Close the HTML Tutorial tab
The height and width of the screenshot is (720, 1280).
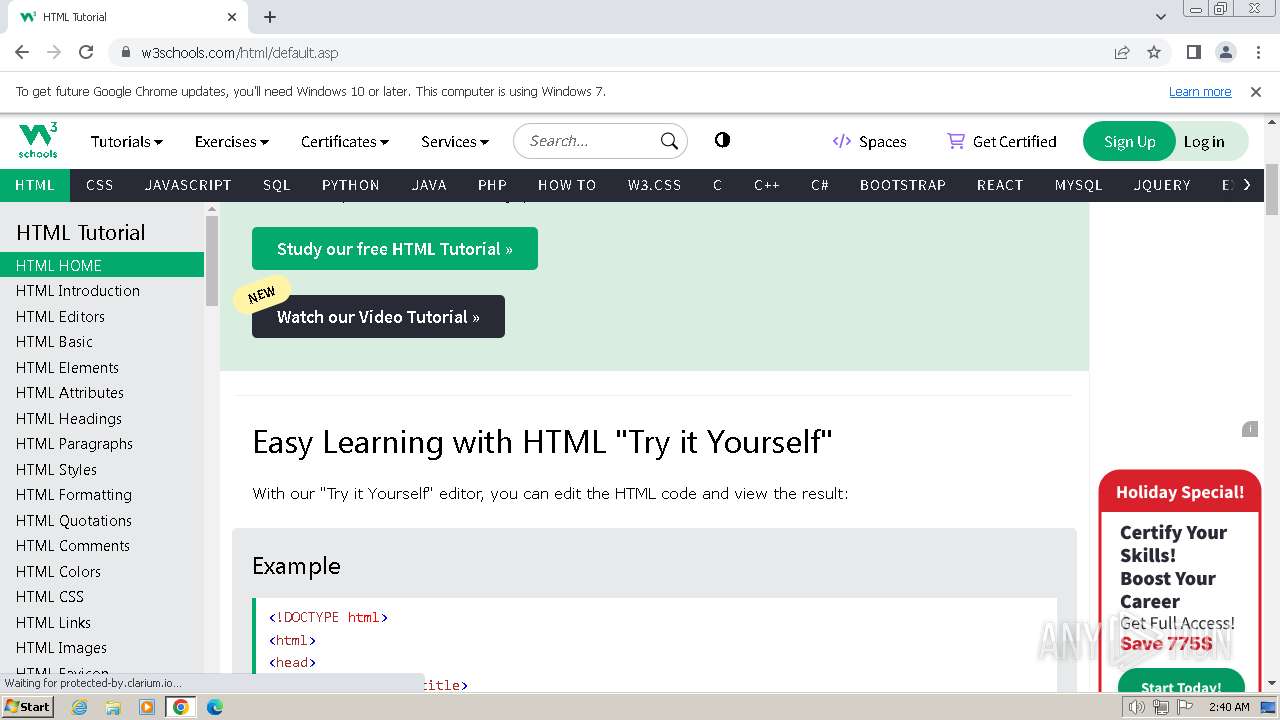point(232,17)
